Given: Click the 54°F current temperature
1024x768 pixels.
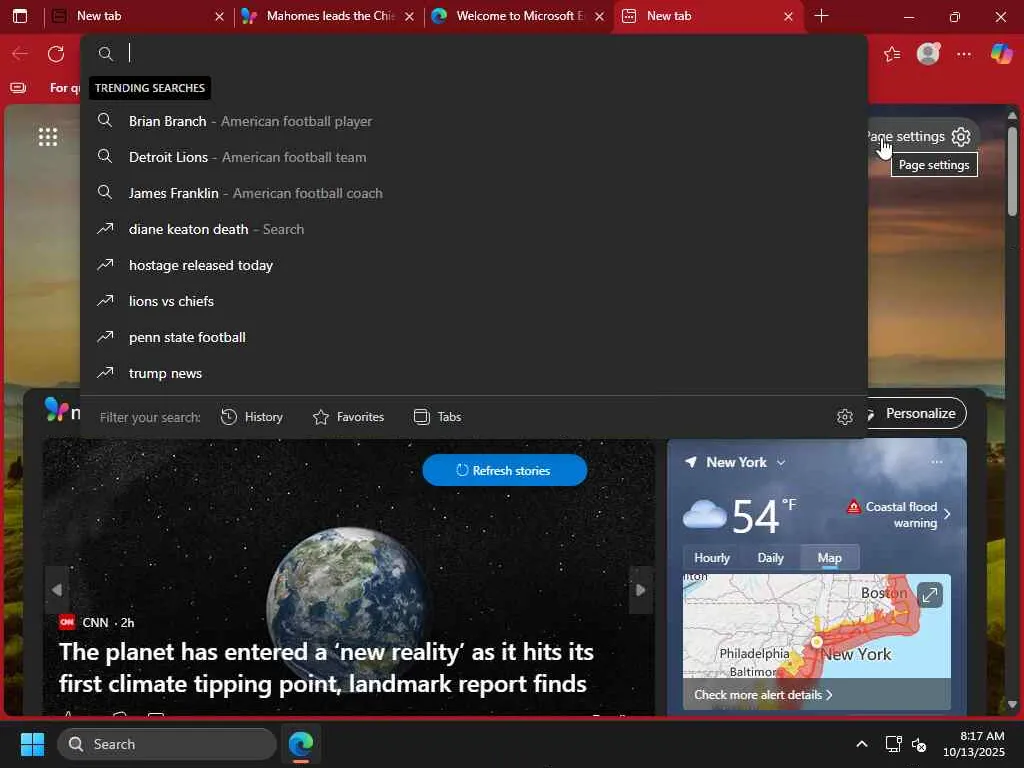Looking at the screenshot, I should [763, 516].
